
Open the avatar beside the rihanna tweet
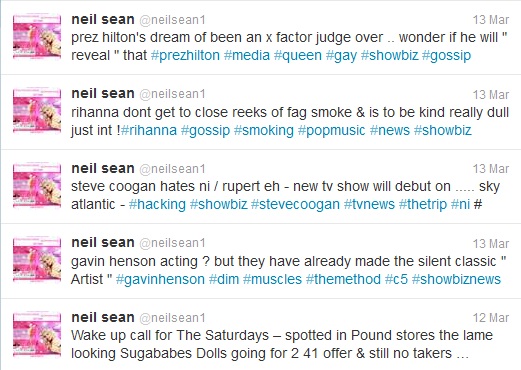click(37, 111)
